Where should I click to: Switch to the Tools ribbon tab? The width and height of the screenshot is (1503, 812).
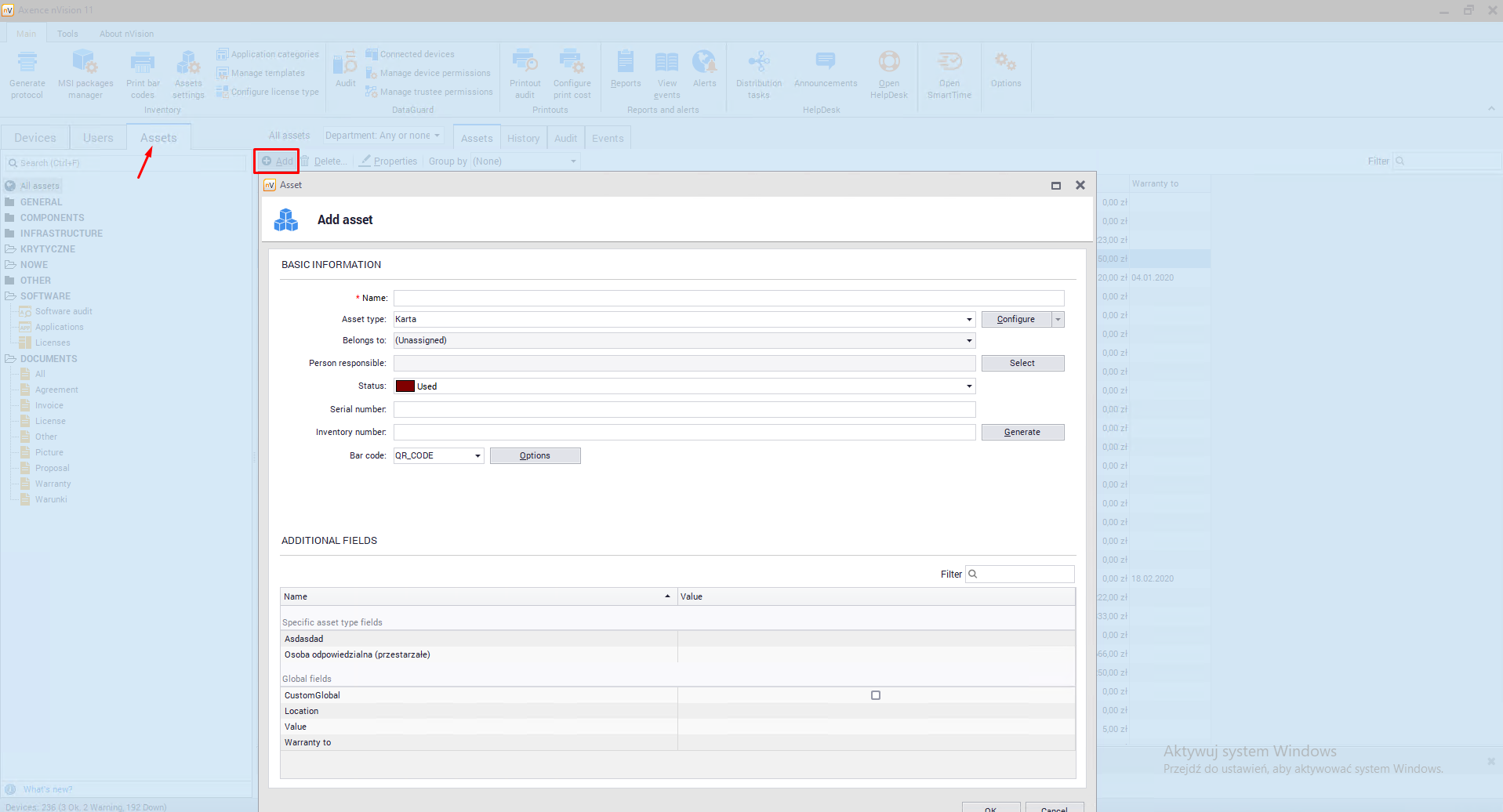point(67,34)
